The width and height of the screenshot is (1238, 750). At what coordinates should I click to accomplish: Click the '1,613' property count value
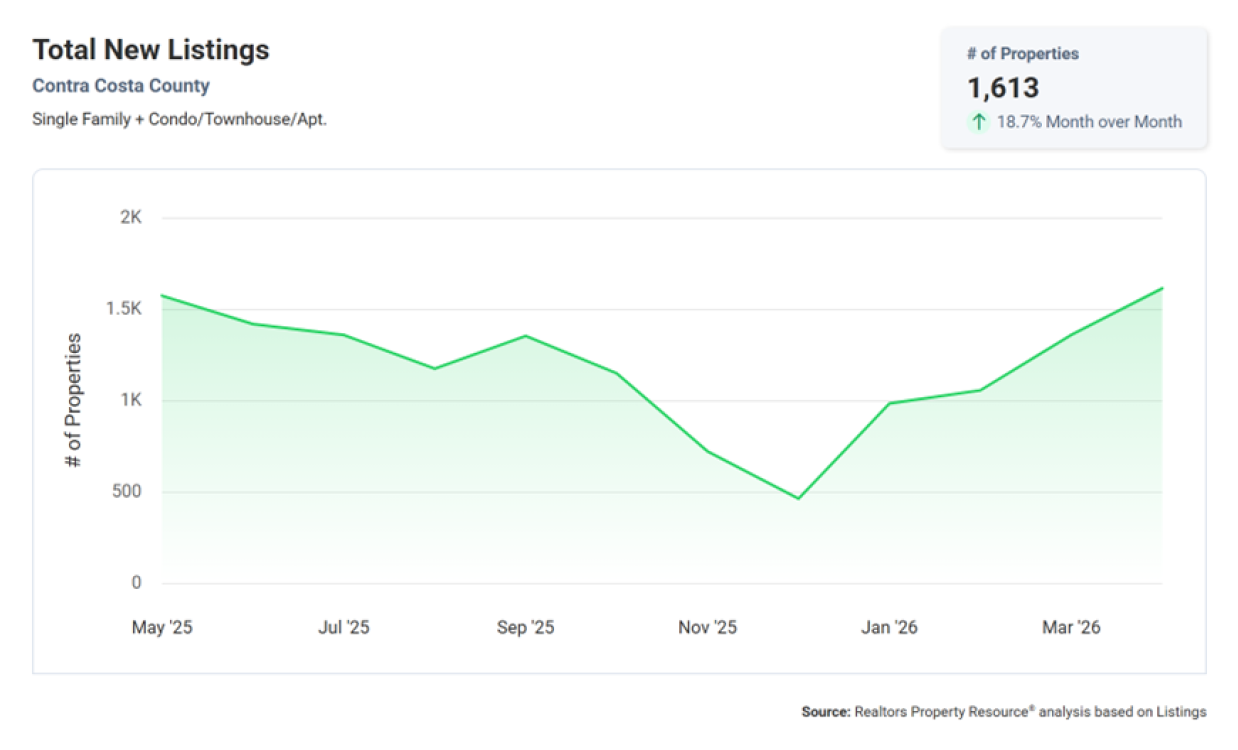(x=1003, y=88)
